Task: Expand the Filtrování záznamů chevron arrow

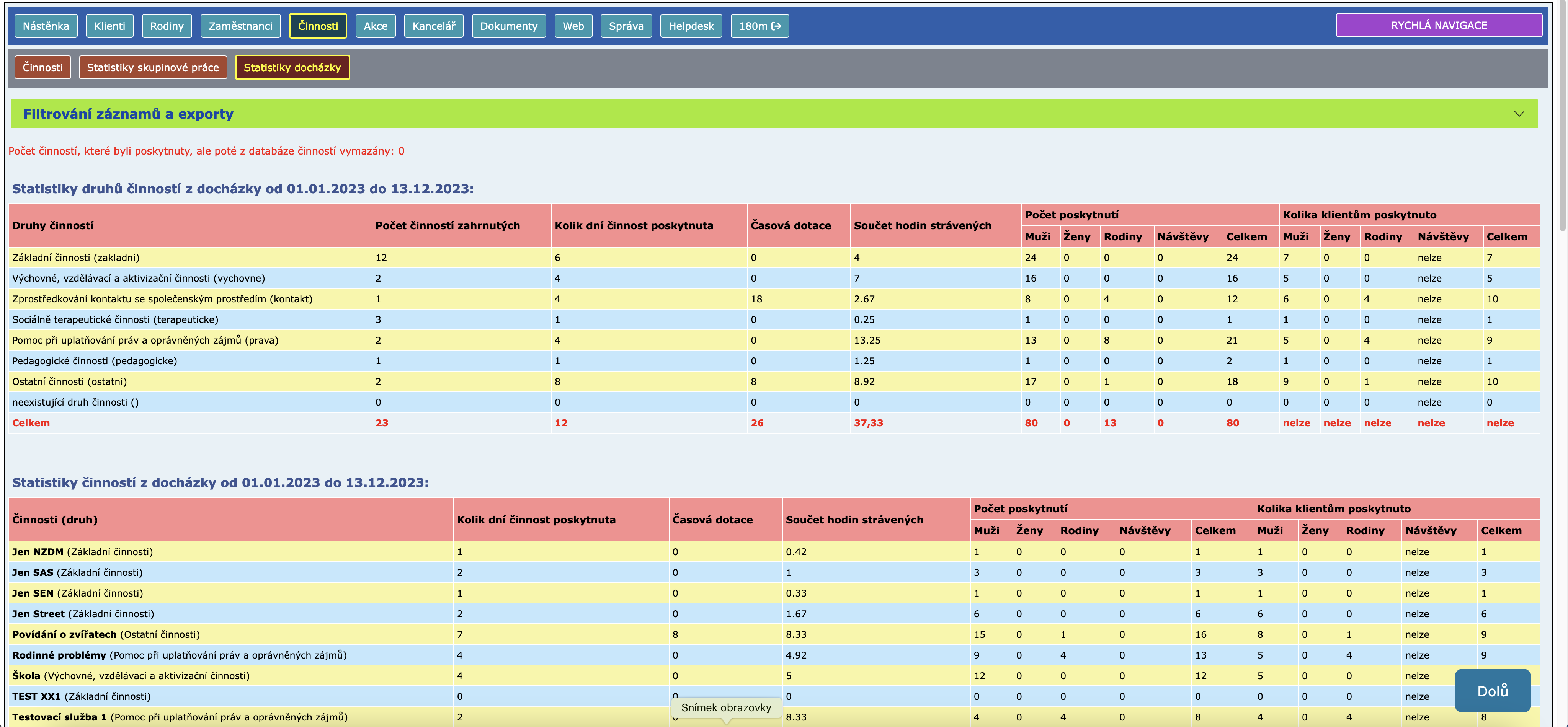Action: 1519,114
